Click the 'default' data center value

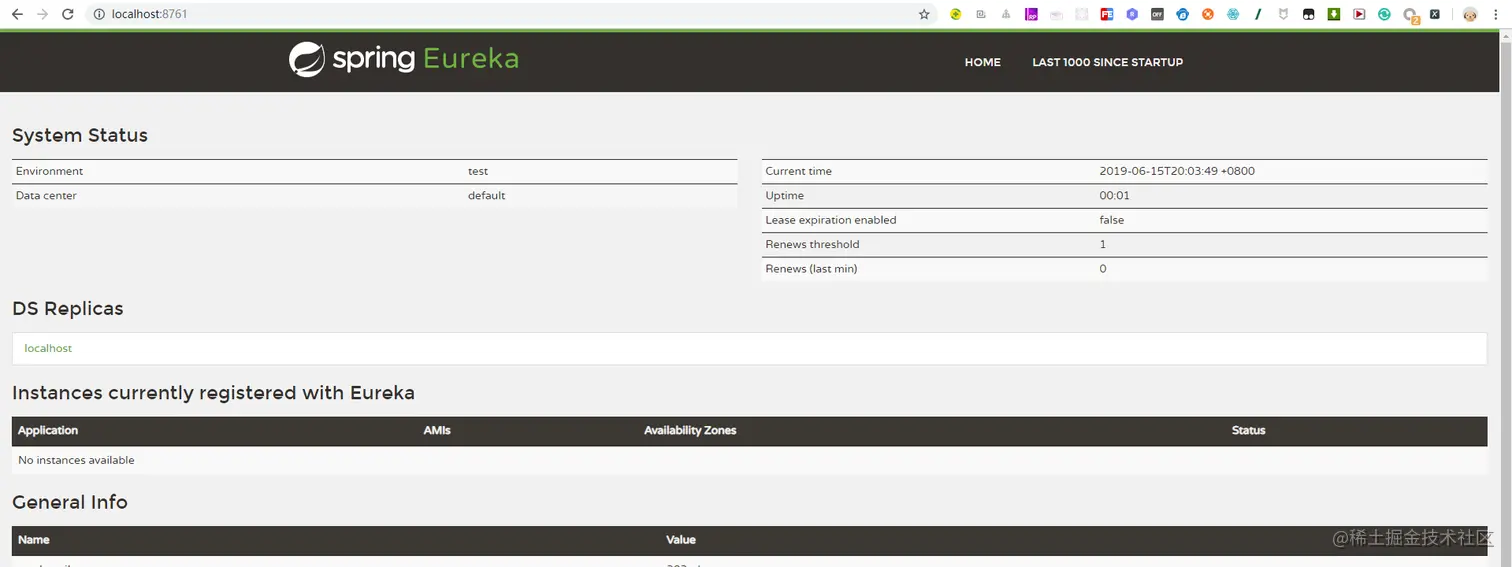487,195
